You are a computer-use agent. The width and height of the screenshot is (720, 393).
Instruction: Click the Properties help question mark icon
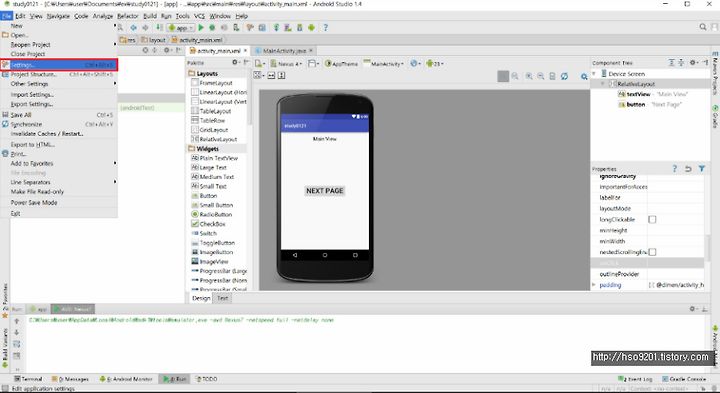[675, 169]
